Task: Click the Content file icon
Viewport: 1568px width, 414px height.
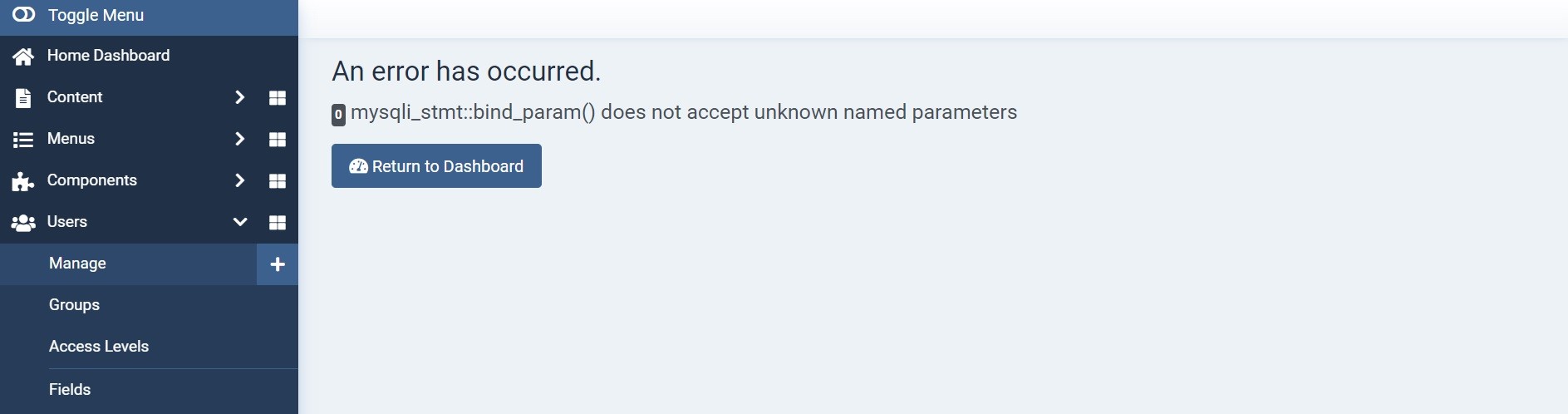Action: click(x=23, y=98)
